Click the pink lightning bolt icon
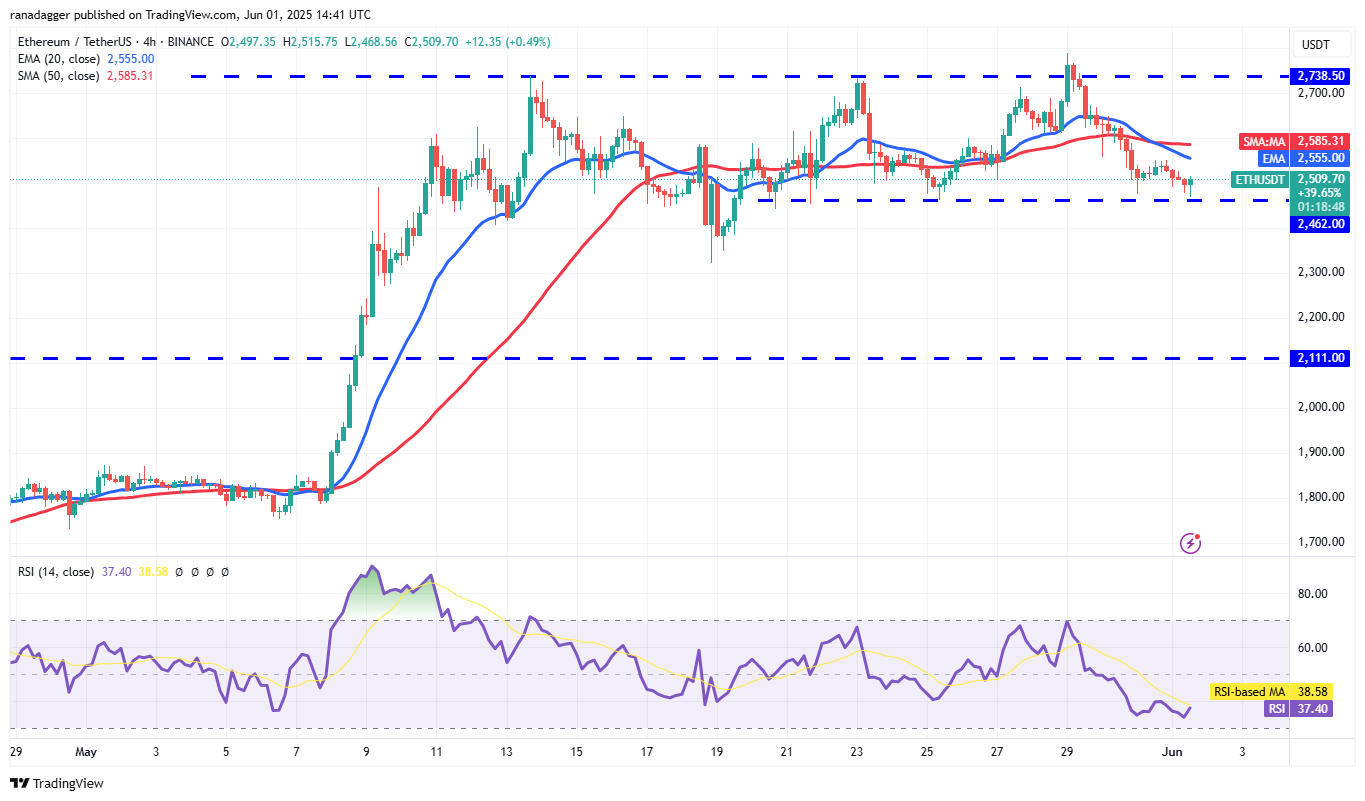The height and width of the screenshot is (801, 1365). (1190, 543)
